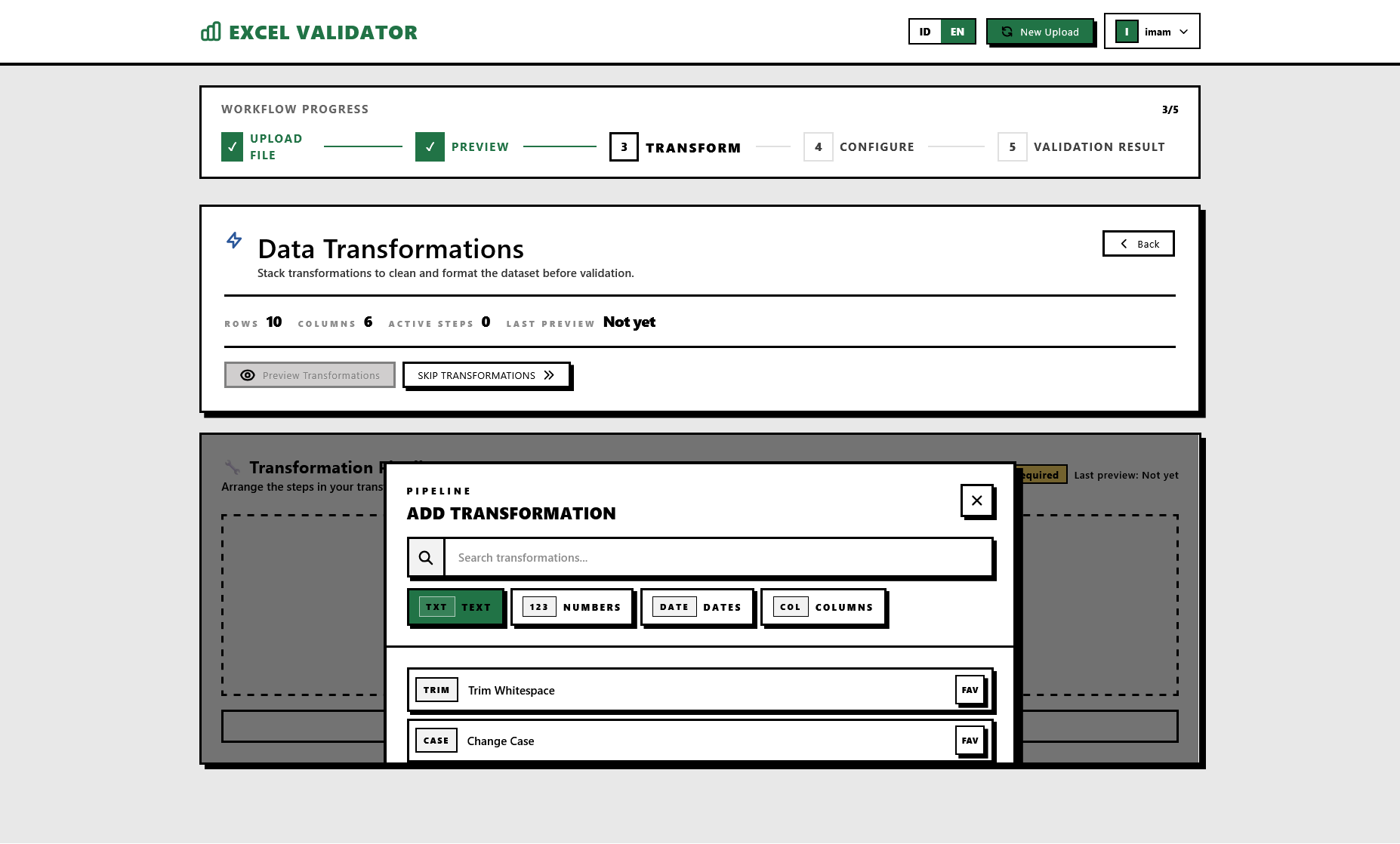Click the New Upload button
Image resolution: width=1400 pixels, height=844 pixels.
click(x=1040, y=32)
